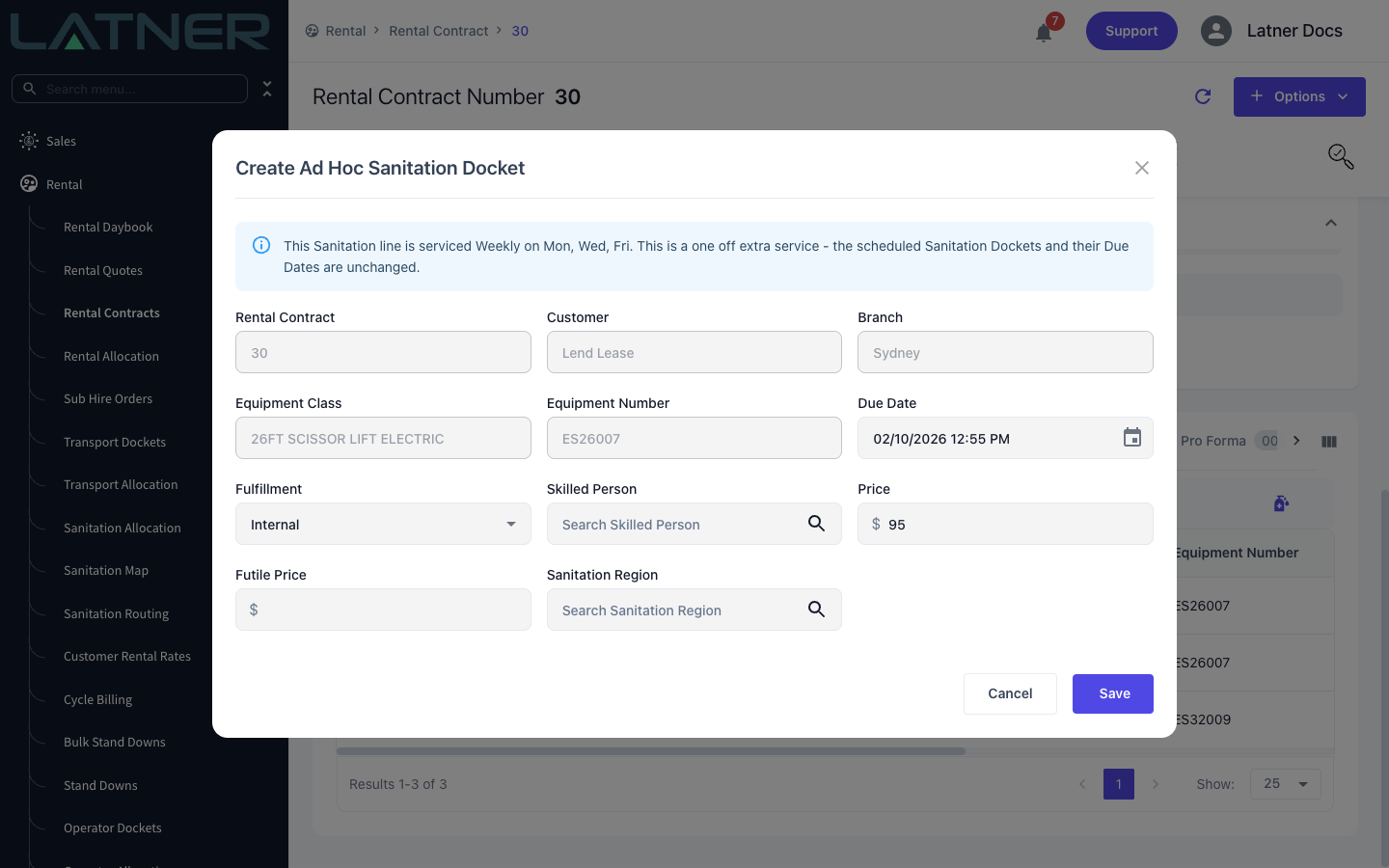Select Transport Dockets menu item

click(x=115, y=442)
